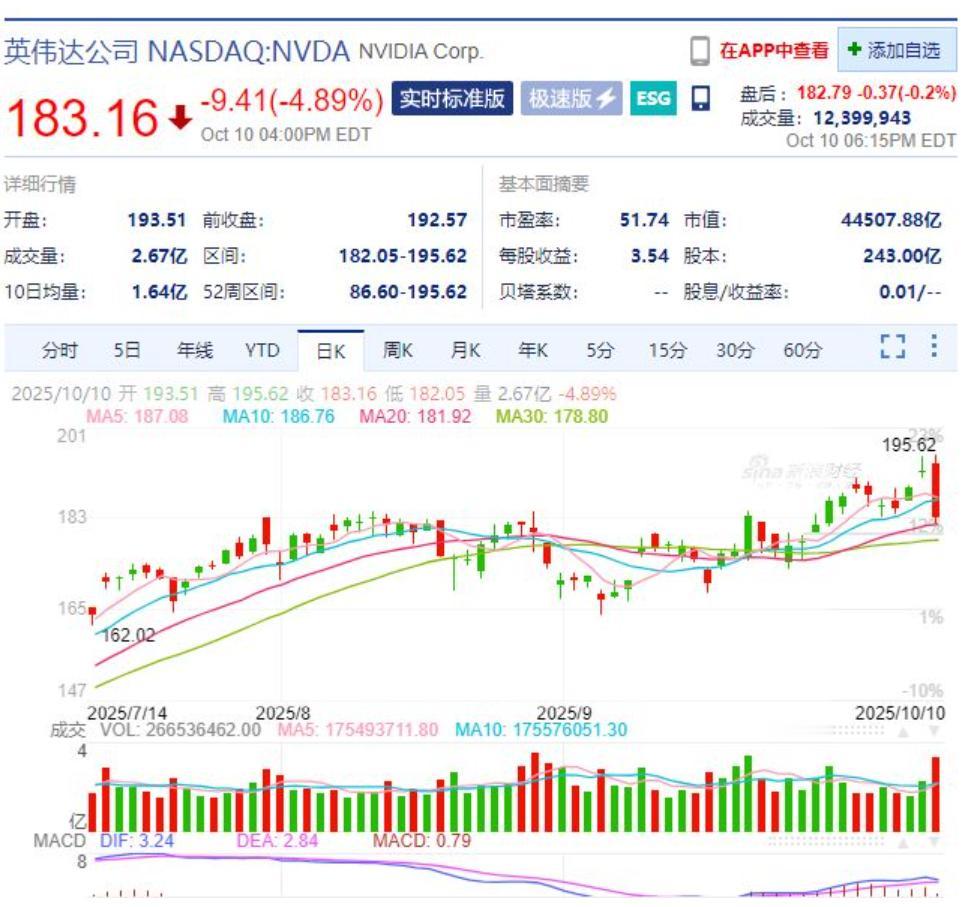Switch to the 5日 chart tab
The height and width of the screenshot is (907, 964).
[127, 351]
